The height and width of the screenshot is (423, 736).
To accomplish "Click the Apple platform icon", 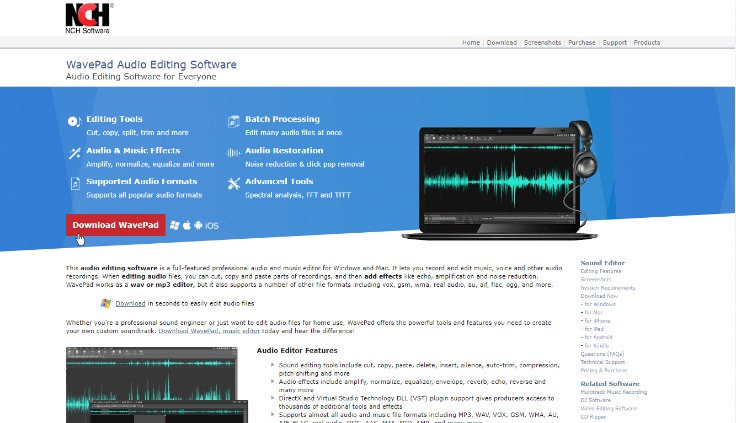I will 187,226.
